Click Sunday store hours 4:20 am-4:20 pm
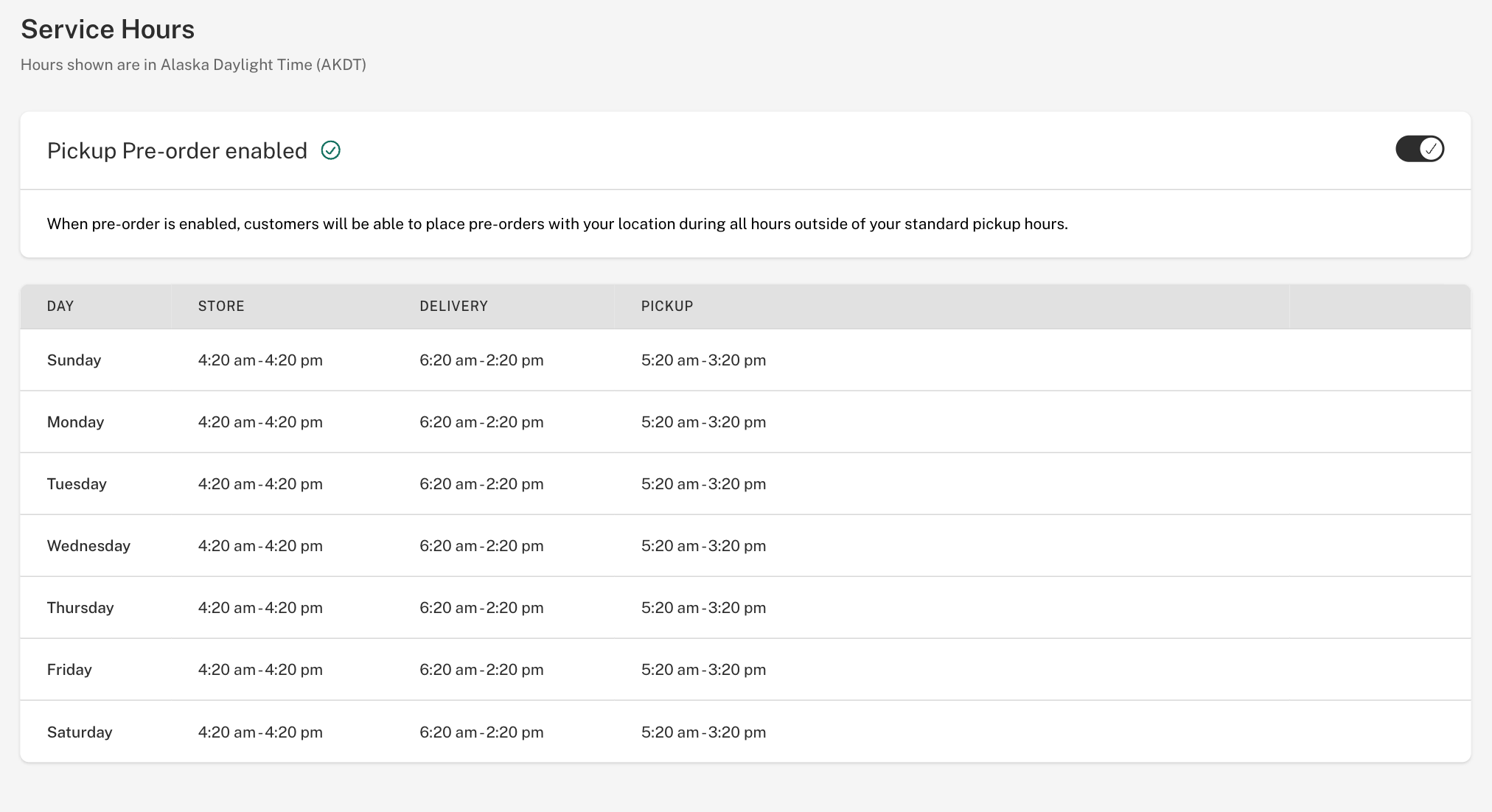Image resolution: width=1492 pixels, height=812 pixels. click(x=260, y=360)
